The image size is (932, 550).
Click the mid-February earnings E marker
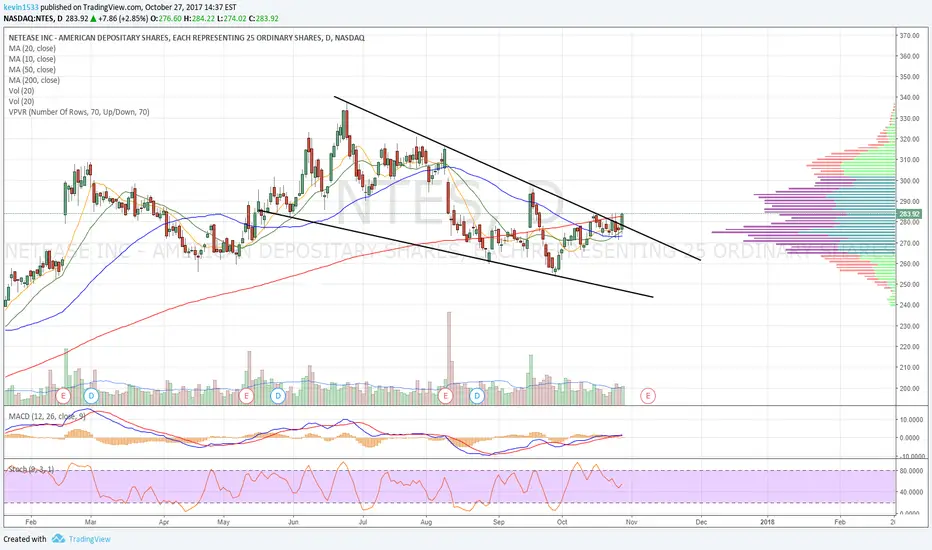(x=62, y=395)
